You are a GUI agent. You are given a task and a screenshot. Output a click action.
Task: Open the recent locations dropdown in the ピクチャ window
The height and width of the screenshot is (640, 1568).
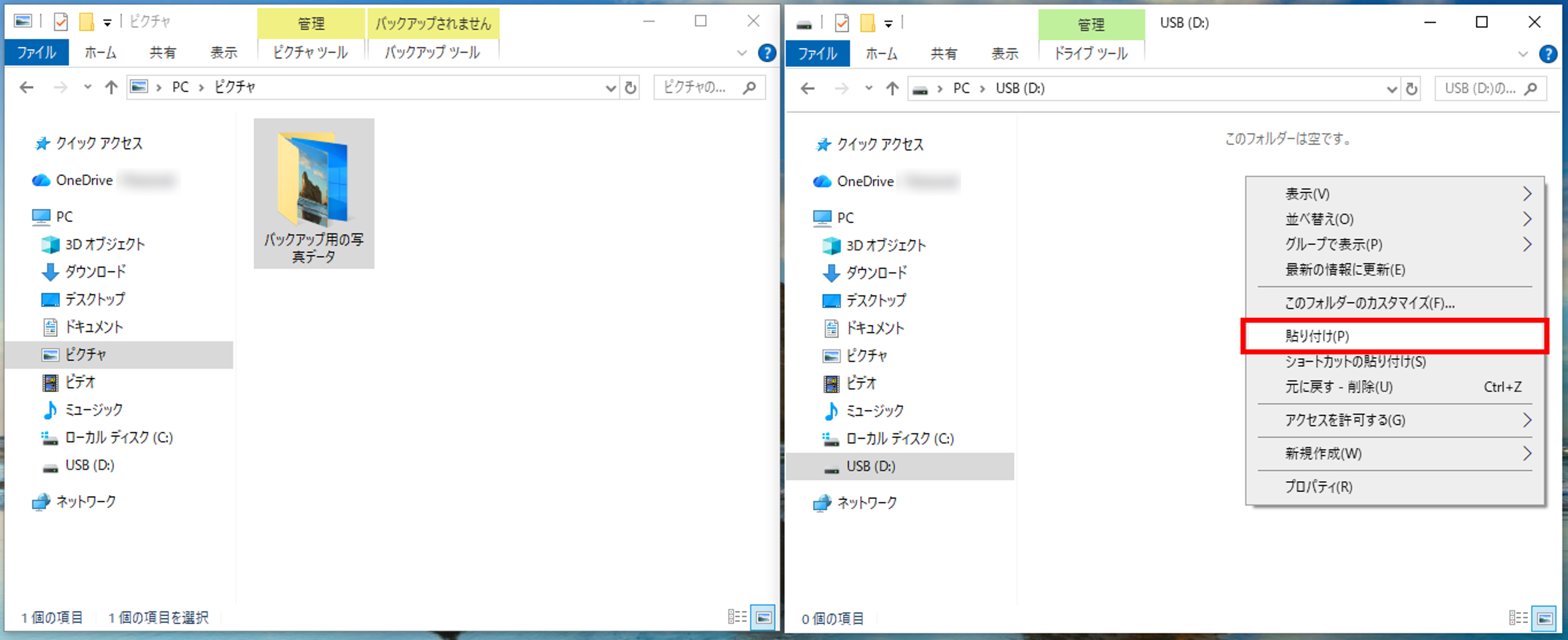click(x=88, y=87)
